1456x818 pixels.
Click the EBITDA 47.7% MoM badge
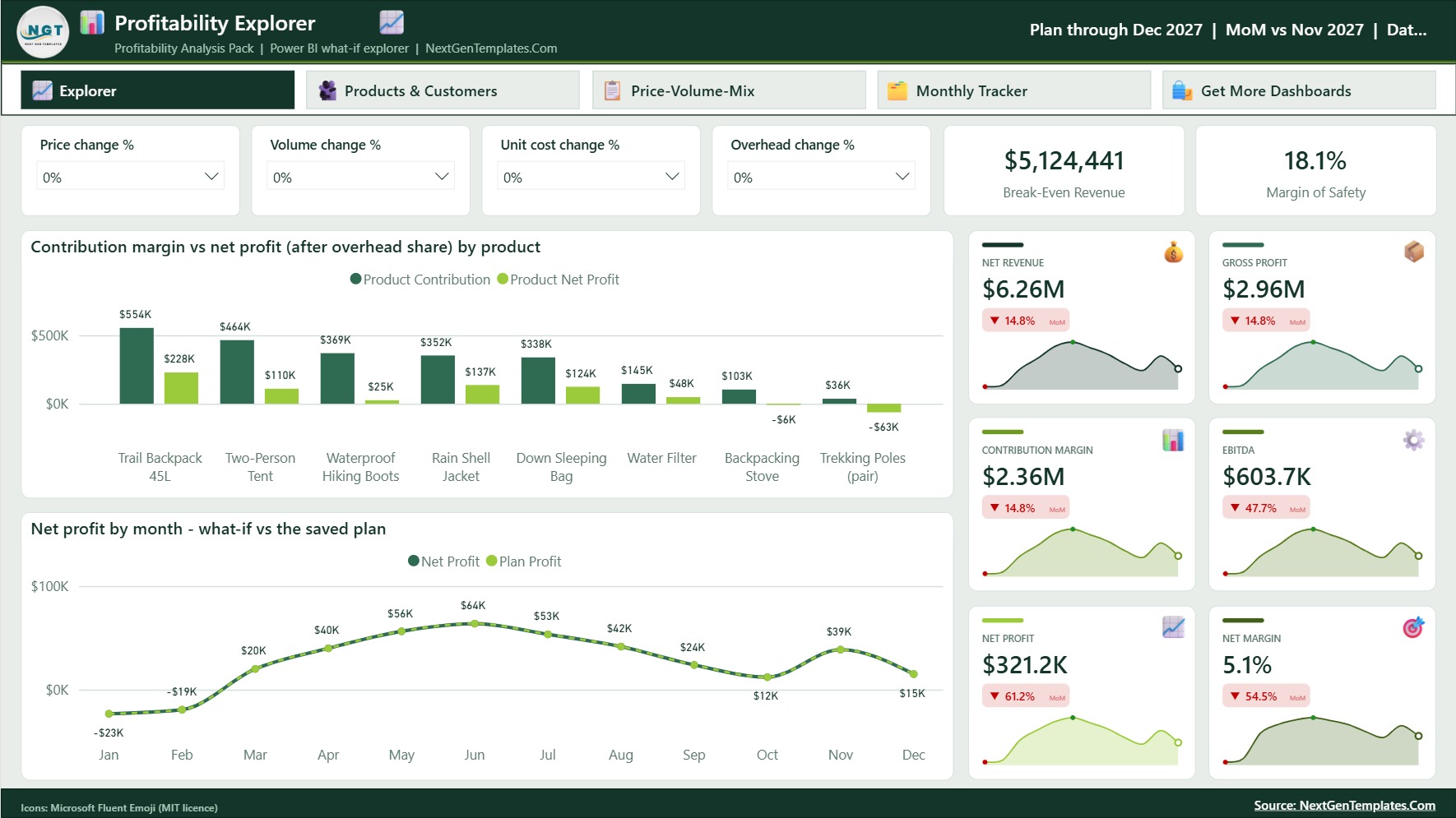click(1265, 508)
